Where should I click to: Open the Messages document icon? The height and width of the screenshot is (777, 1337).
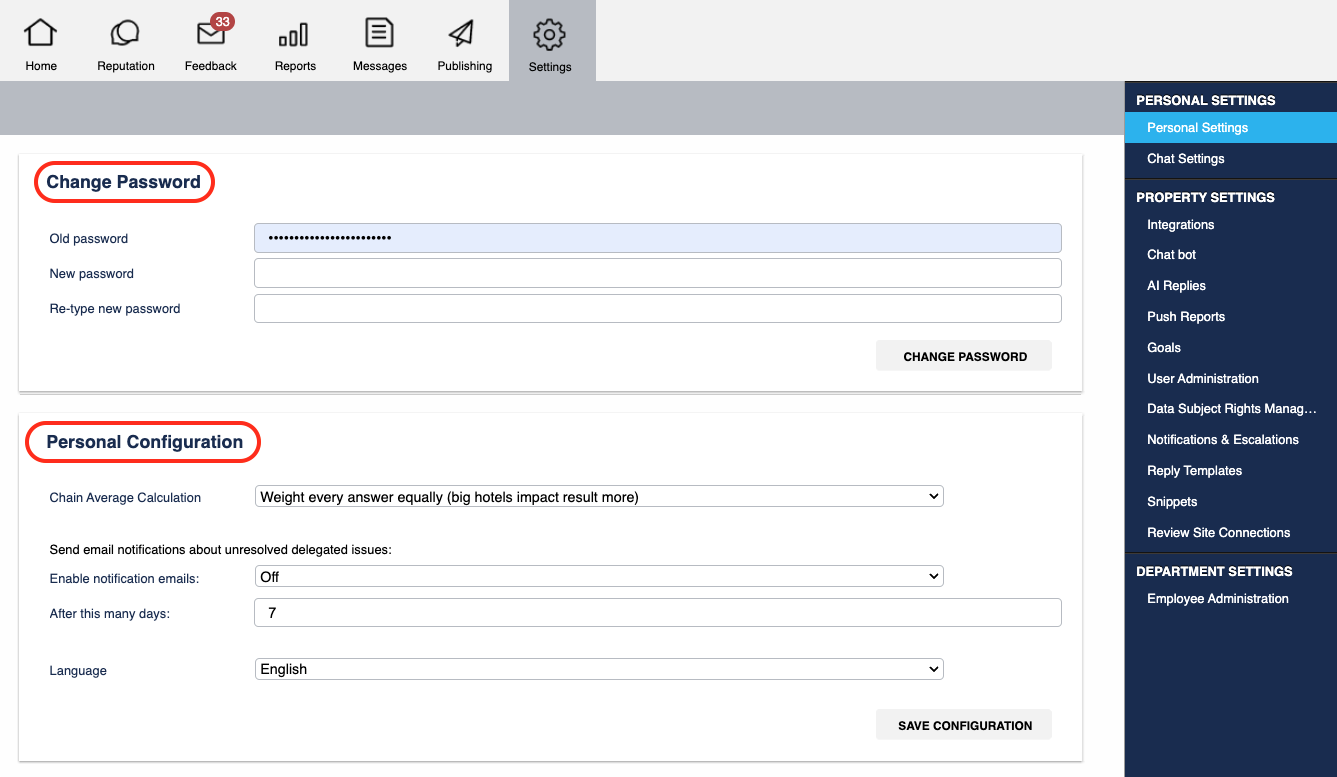point(379,33)
